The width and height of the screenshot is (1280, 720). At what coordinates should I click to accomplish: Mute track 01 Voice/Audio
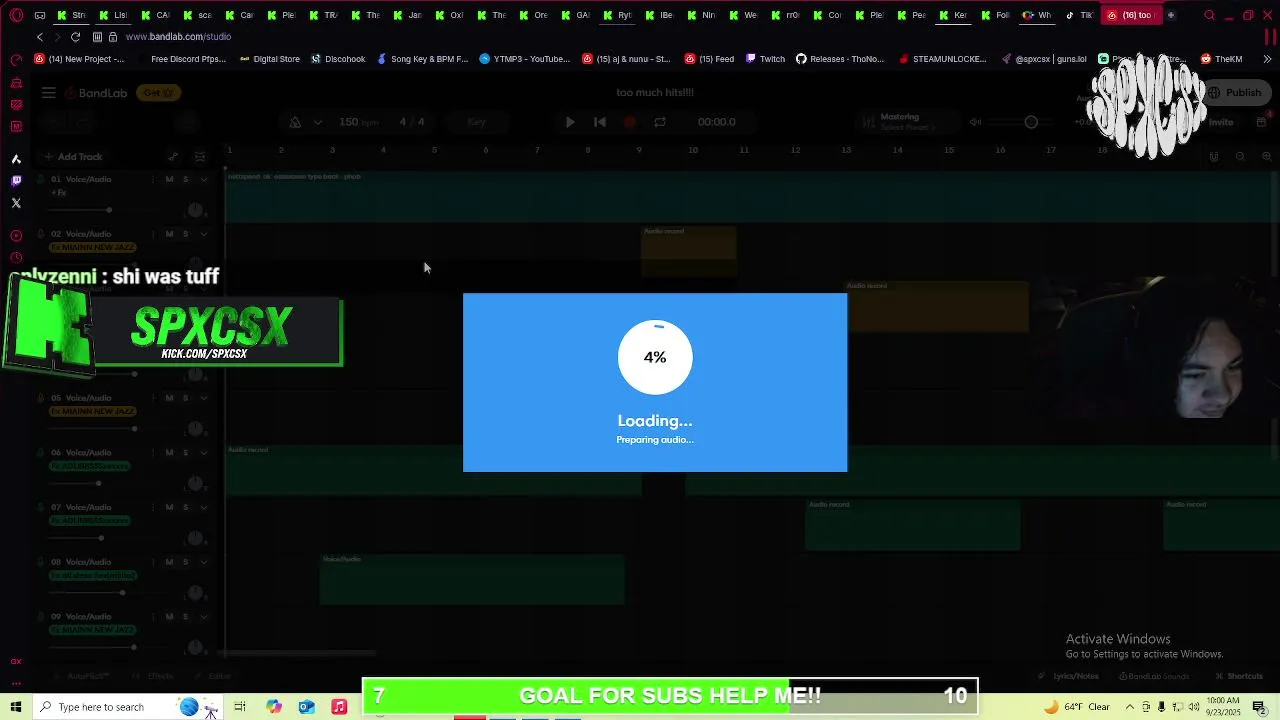coord(169,180)
